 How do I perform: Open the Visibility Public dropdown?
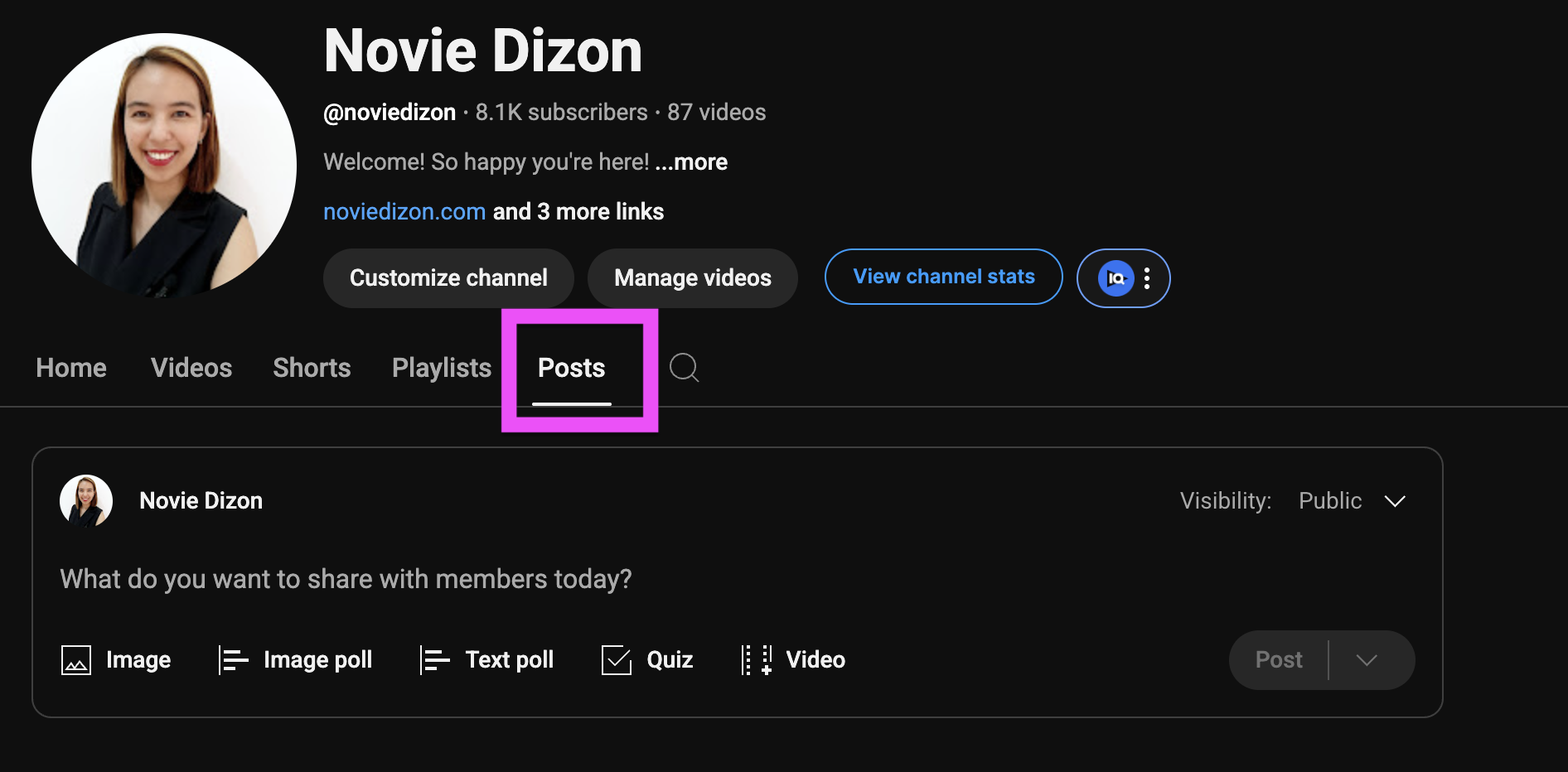[1352, 501]
